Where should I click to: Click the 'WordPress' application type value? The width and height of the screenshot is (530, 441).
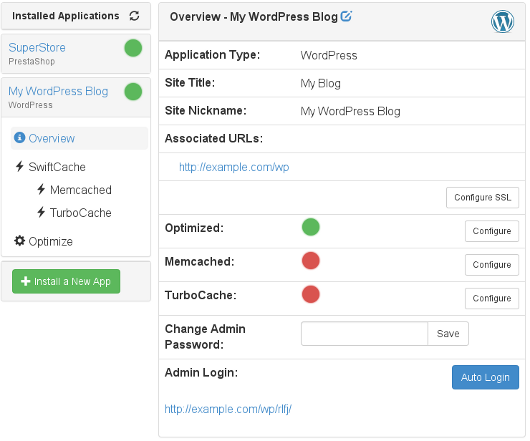click(329, 55)
